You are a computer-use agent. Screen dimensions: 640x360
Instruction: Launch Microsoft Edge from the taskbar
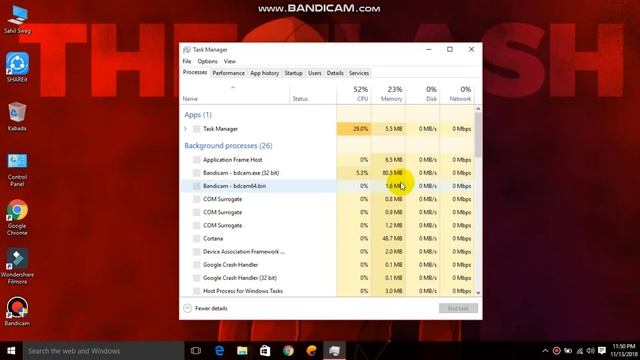pos(219,351)
